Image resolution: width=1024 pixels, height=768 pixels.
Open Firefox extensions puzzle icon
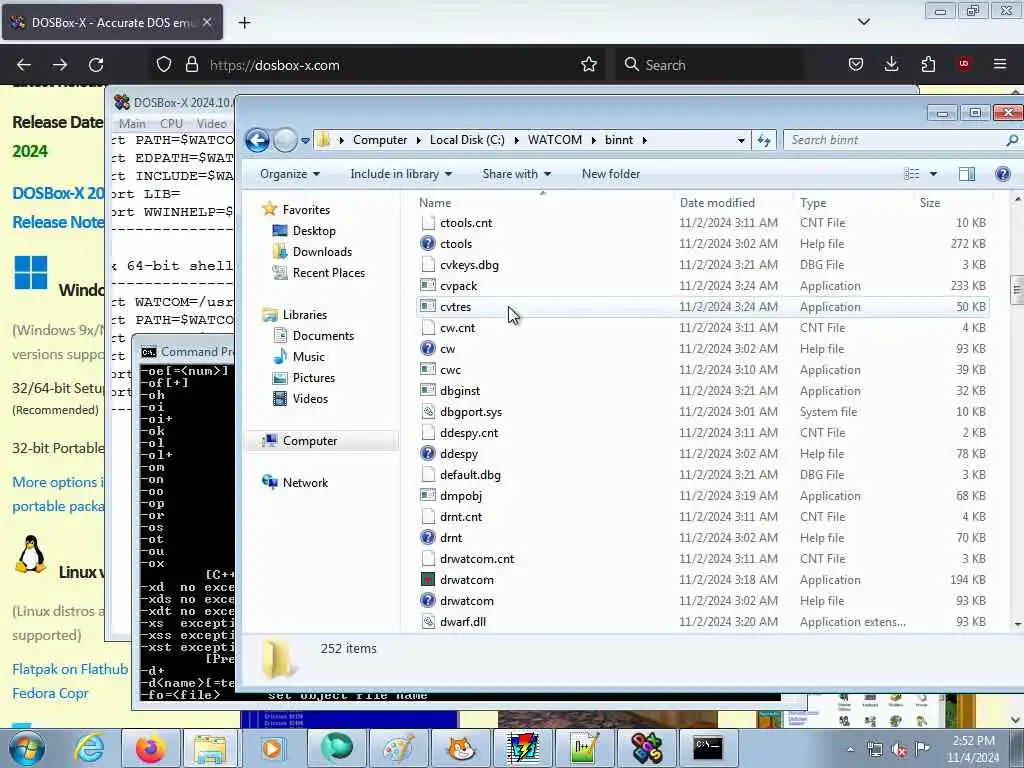(928, 64)
